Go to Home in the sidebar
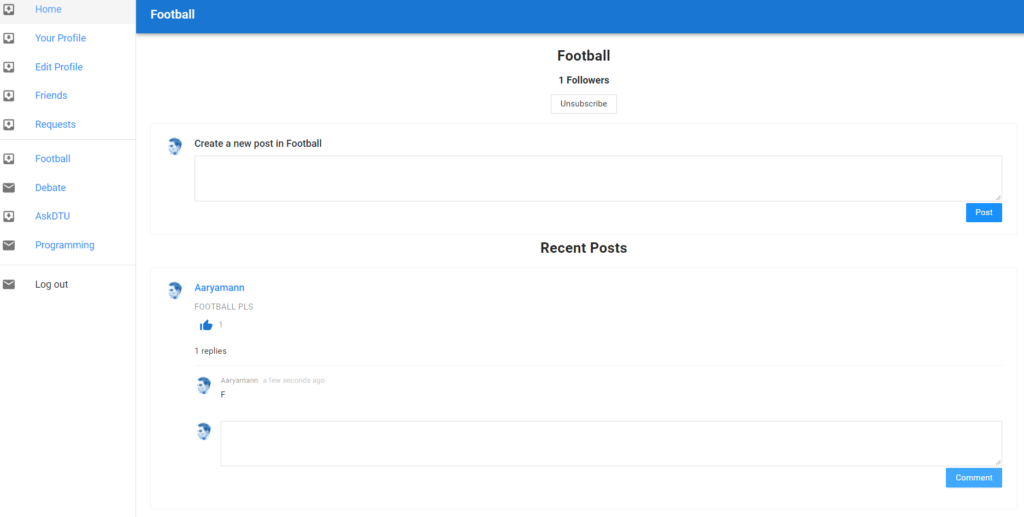The image size is (1024, 517). [48, 9]
